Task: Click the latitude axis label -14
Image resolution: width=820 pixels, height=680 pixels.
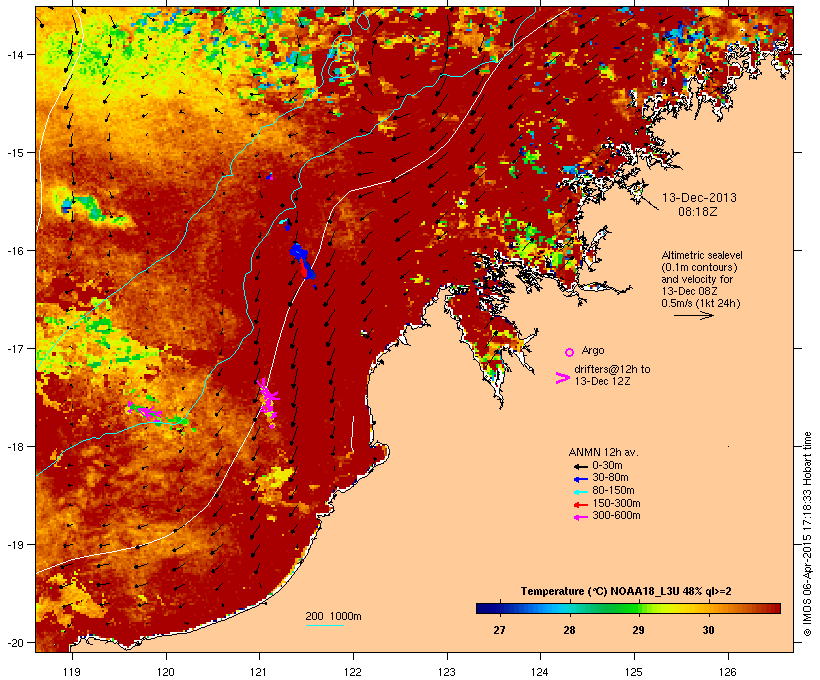Action: pyautogui.click(x=15, y=54)
